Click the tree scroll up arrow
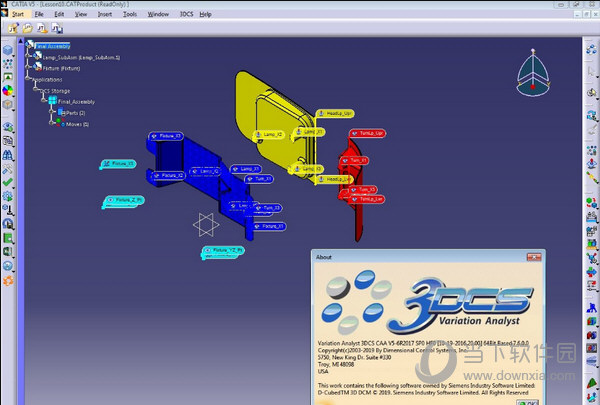This screenshot has width=600, height=405. (21, 41)
